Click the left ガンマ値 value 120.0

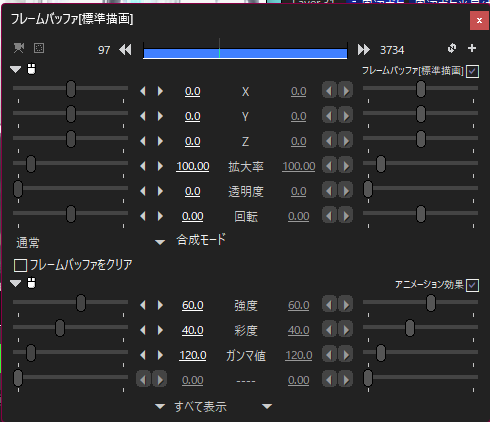pyautogui.click(x=193, y=355)
